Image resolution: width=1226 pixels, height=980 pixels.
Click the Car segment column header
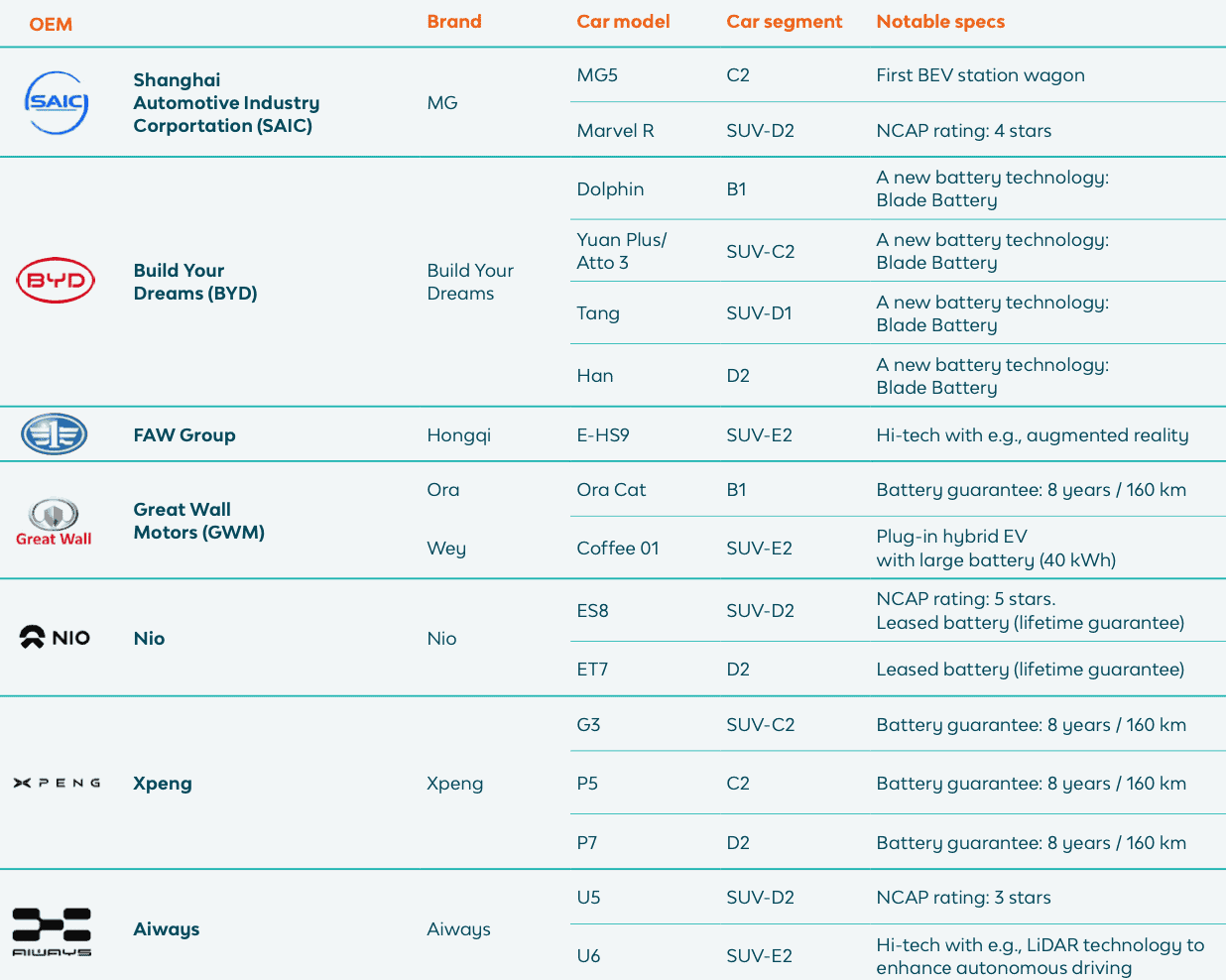(784, 22)
